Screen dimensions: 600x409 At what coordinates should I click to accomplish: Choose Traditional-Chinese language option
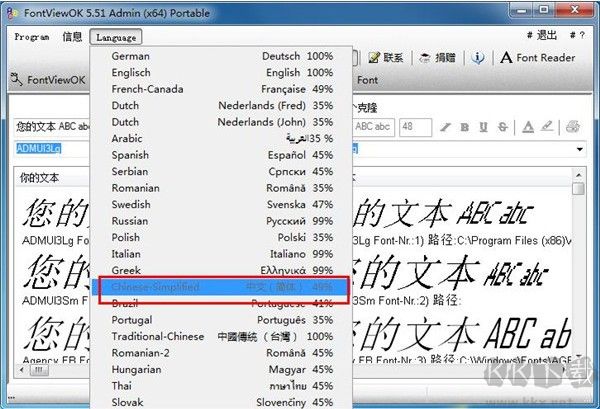coord(222,336)
